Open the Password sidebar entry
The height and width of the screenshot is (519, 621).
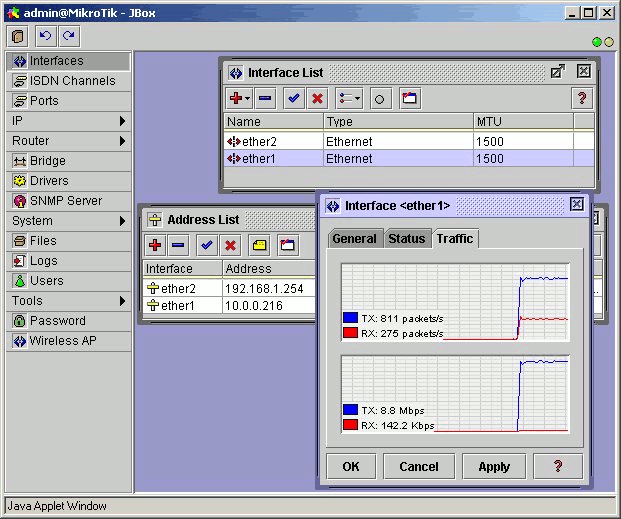point(68,321)
